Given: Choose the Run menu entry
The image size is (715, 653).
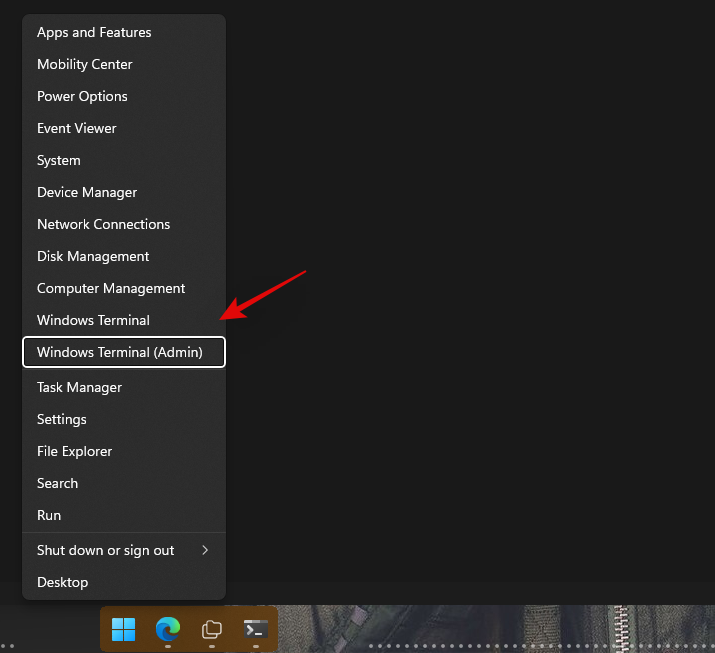Looking at the screenshot, I should [49, 515].
